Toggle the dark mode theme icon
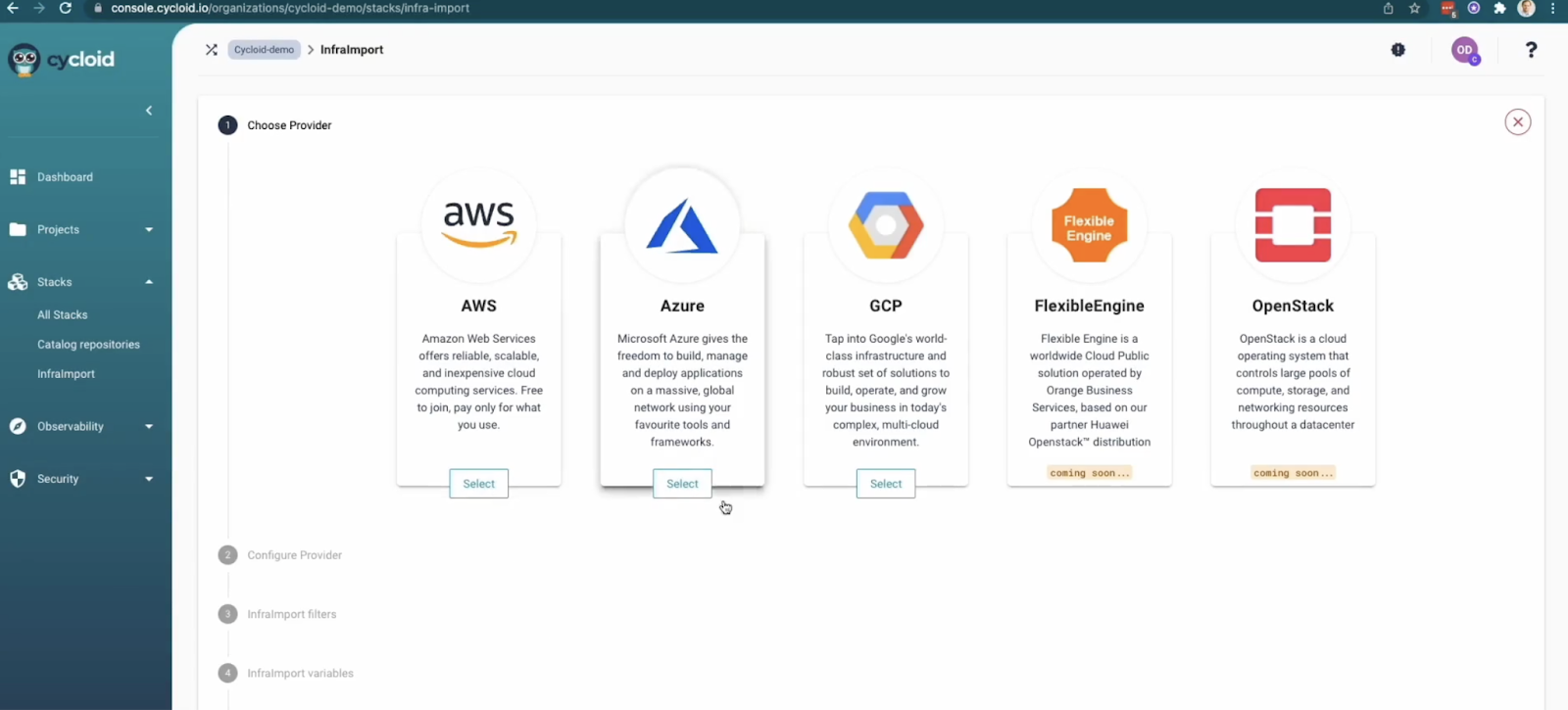This screenshot has height=710, width=1568. click(1398, 50)
